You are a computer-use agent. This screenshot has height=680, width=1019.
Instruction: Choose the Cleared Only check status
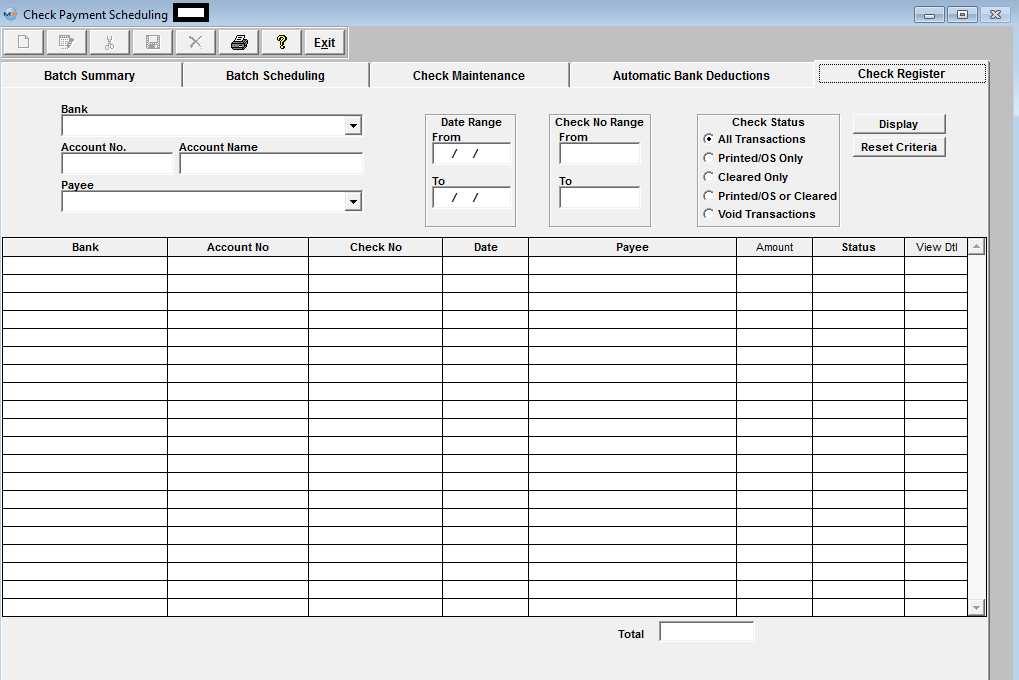pos(709,177)
